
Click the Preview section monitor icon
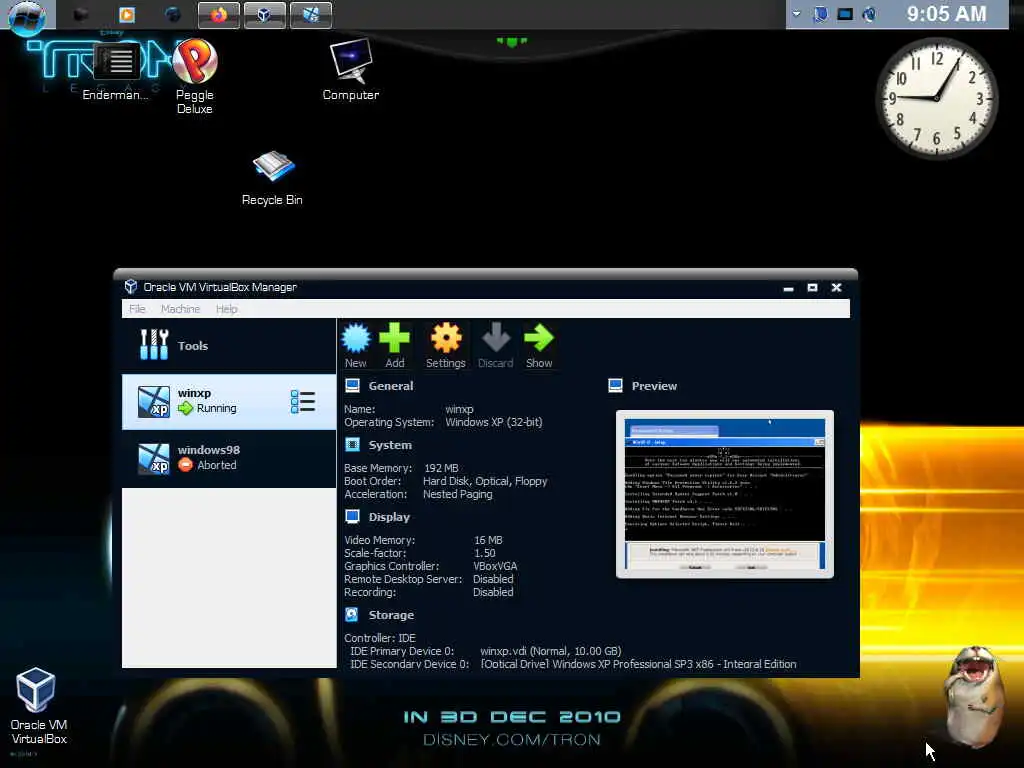[615, 385]
